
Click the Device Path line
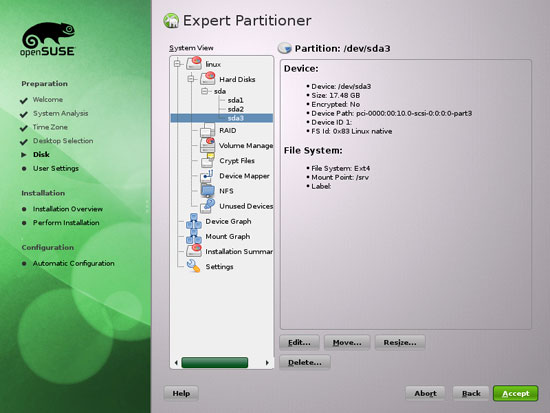coord(392,113)
